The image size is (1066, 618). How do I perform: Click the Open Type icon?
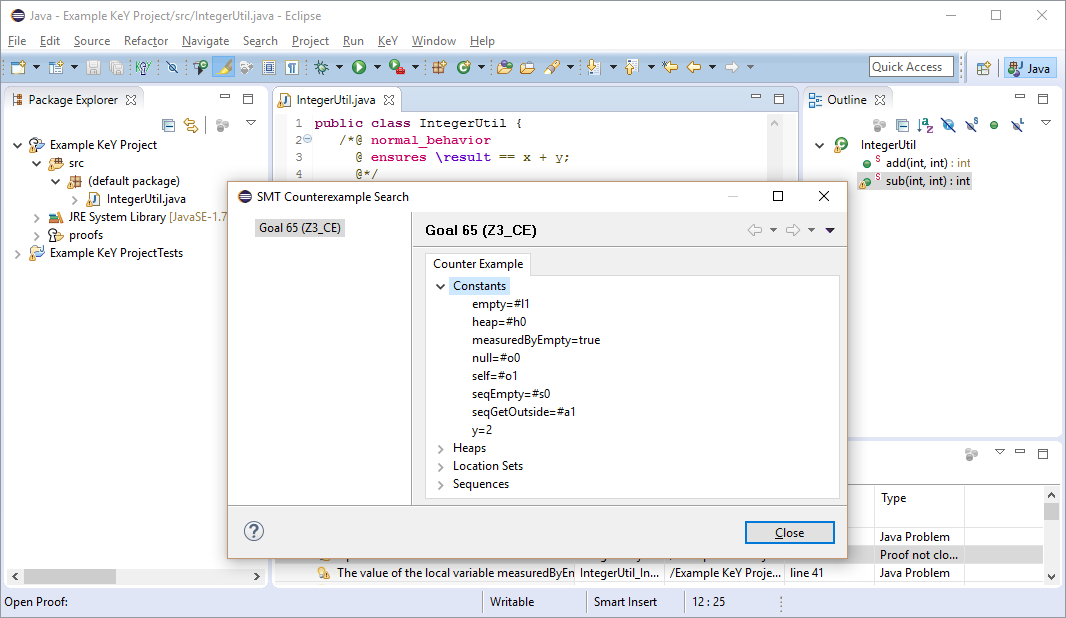(x=504, y=67)
